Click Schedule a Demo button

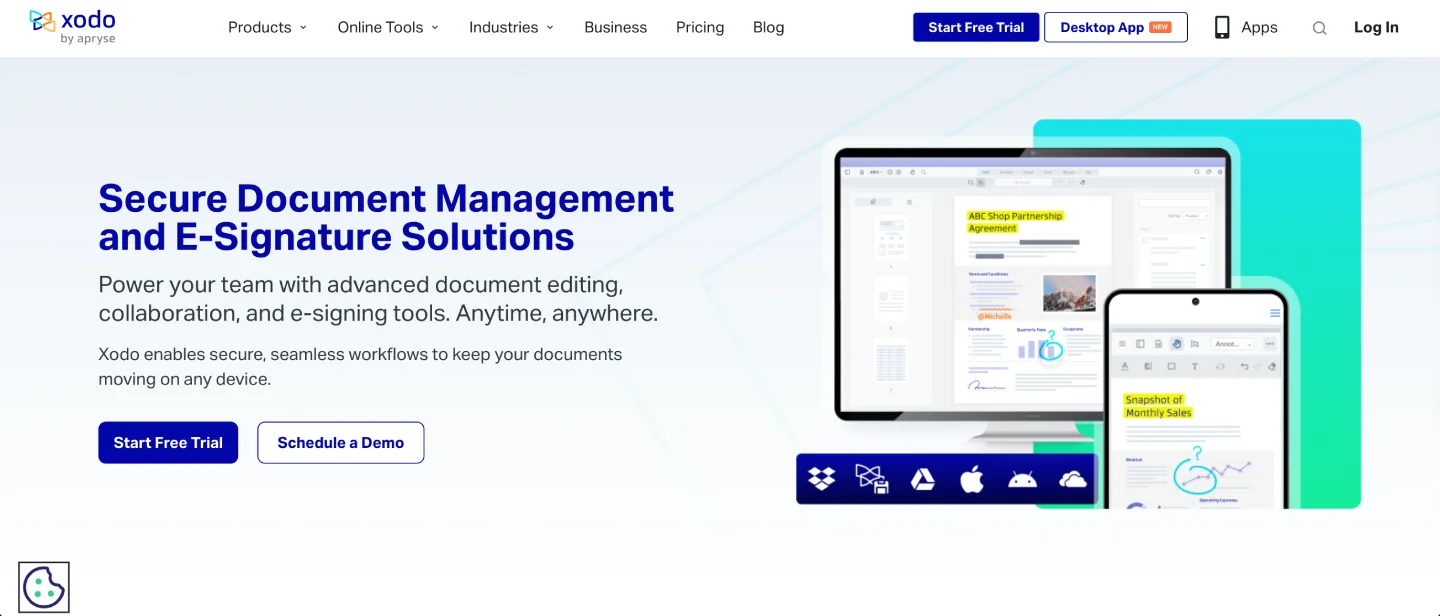pyautogui.click(x=341, y=442)
